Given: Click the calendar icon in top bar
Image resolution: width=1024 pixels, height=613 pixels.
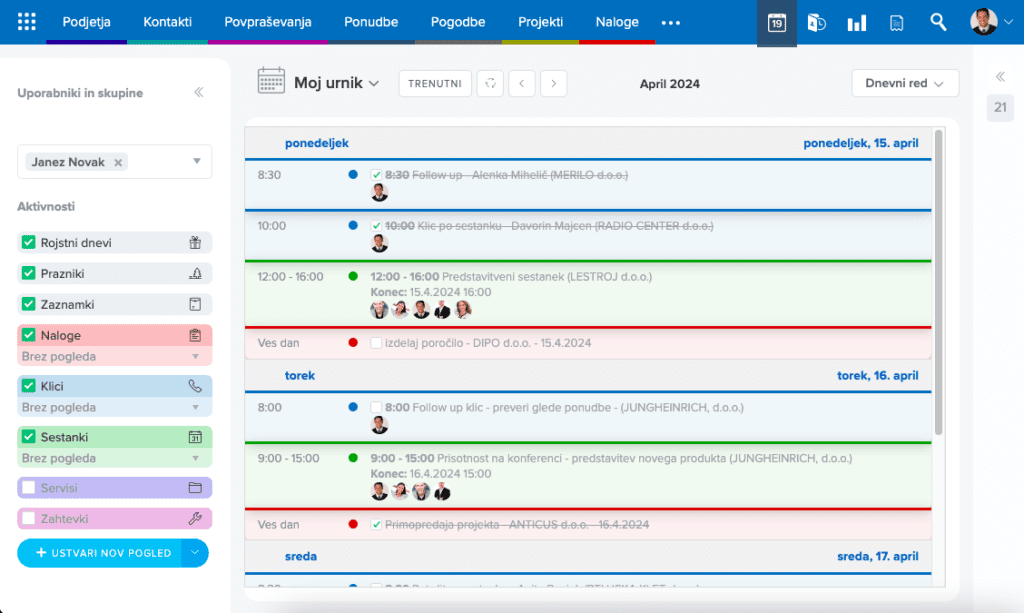Looking at the screenshot, I should (776, 22).
